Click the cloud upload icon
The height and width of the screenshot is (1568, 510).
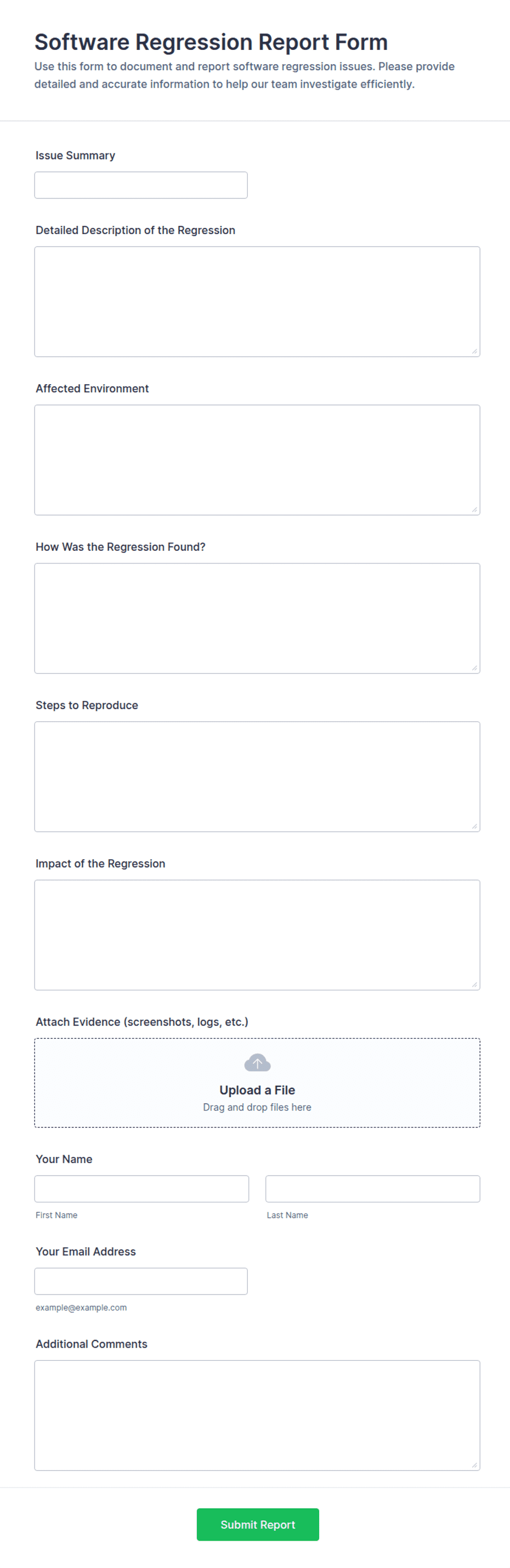pos(257,1063)
